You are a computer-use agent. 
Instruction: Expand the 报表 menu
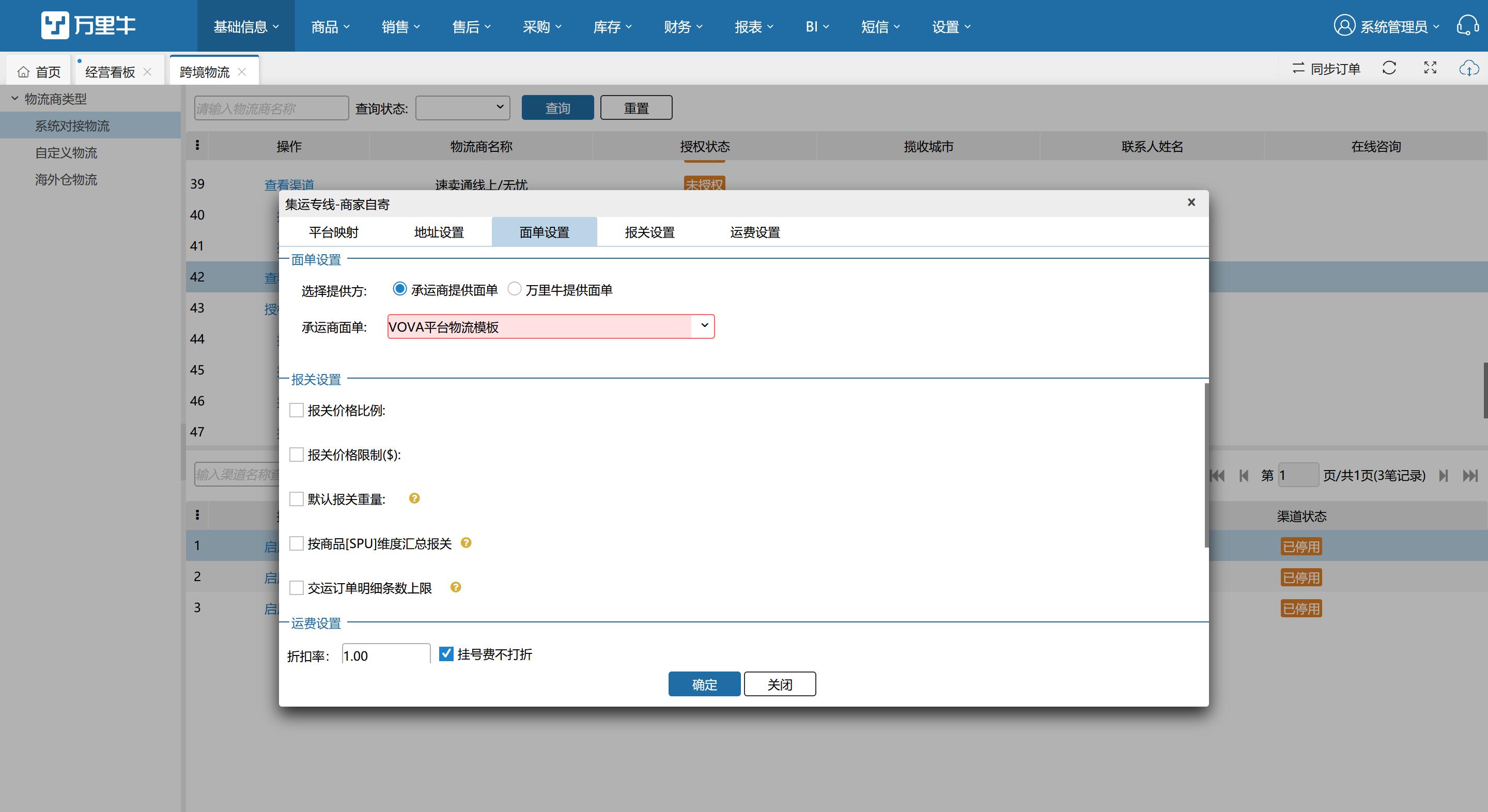(754, 26)
